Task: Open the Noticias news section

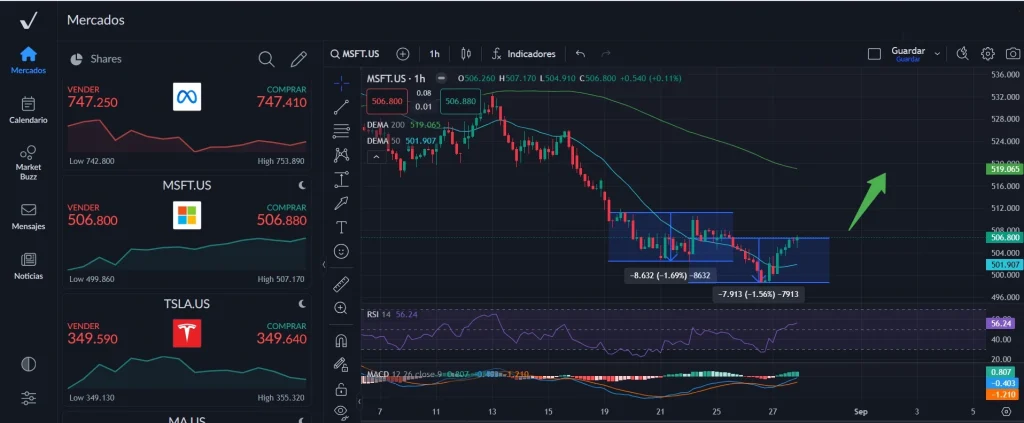Action: tap(28, 266)
